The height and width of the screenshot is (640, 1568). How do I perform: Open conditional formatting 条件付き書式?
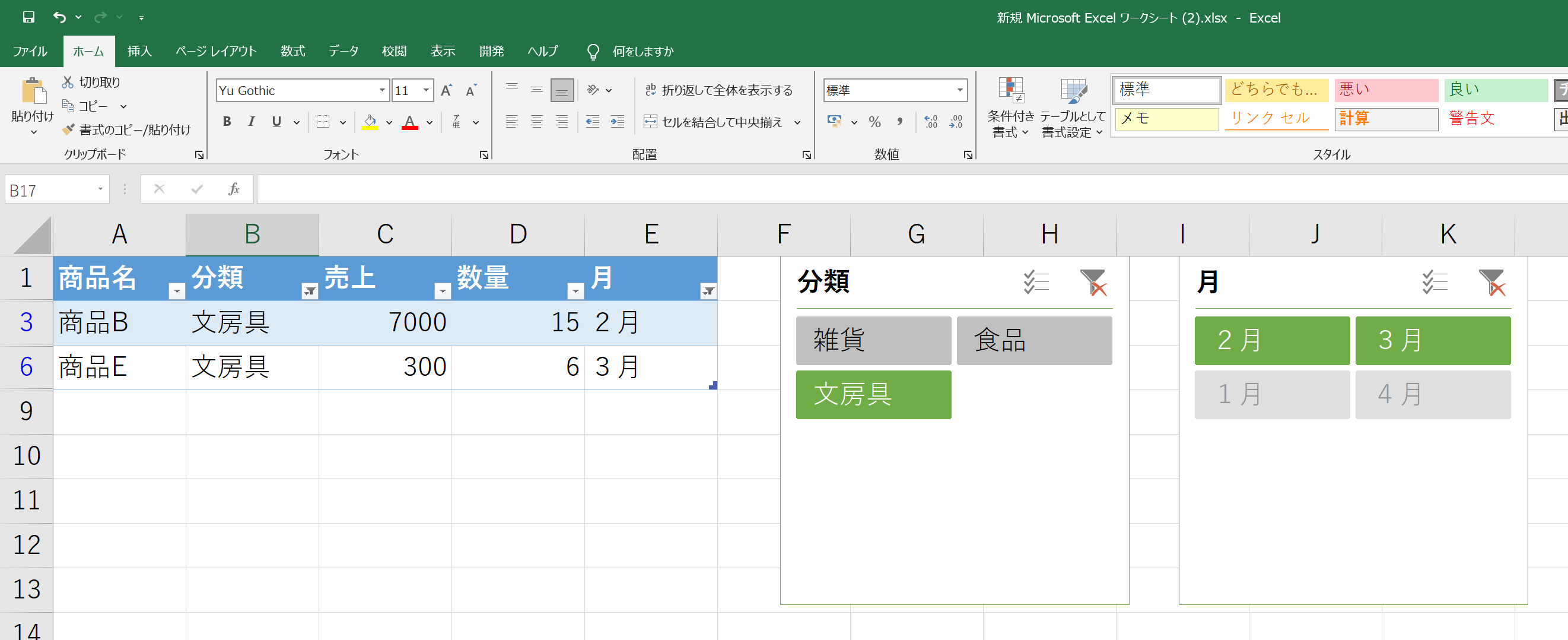coord(1010,109)
